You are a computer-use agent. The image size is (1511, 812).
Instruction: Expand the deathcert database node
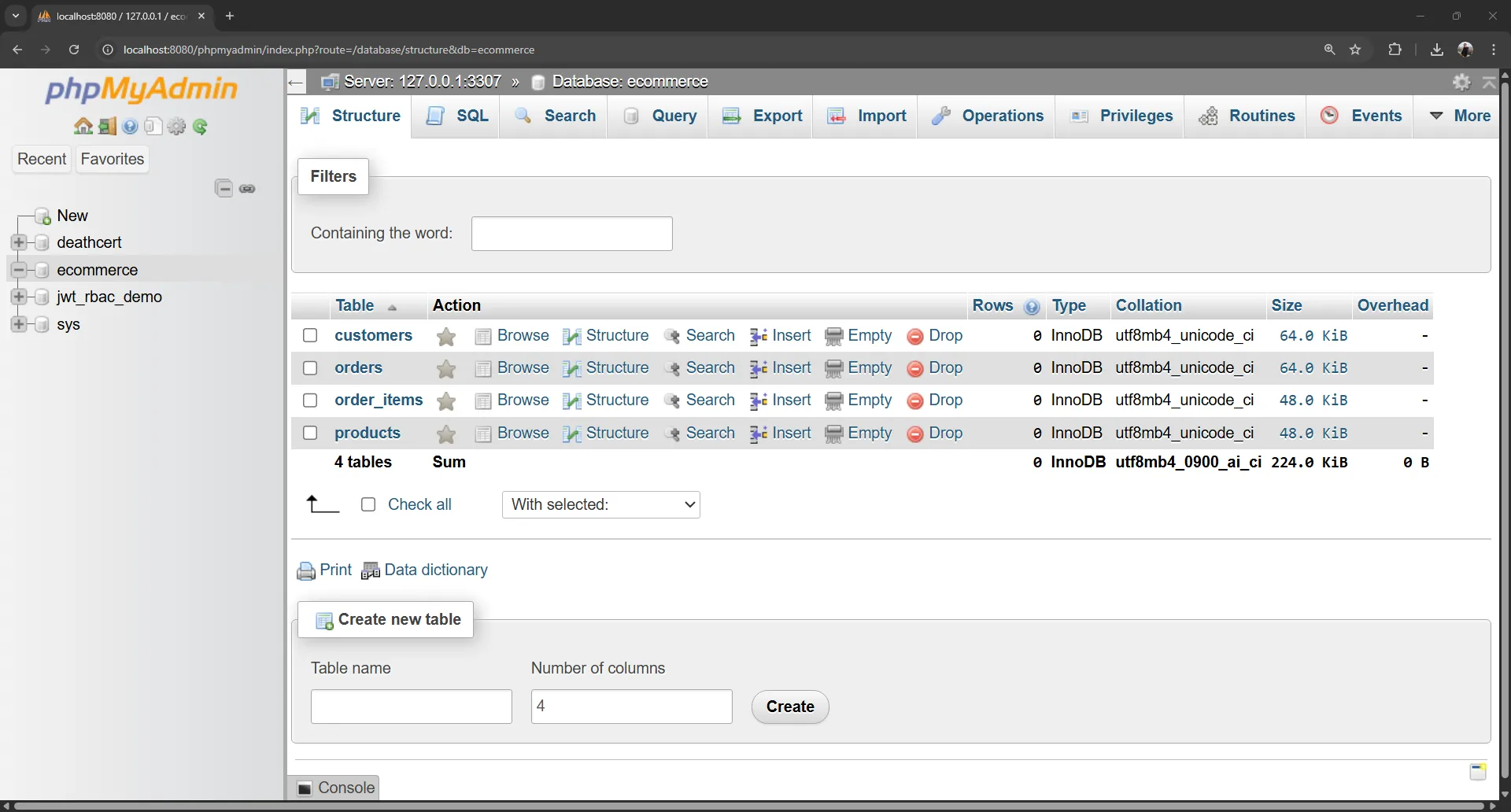18,242
